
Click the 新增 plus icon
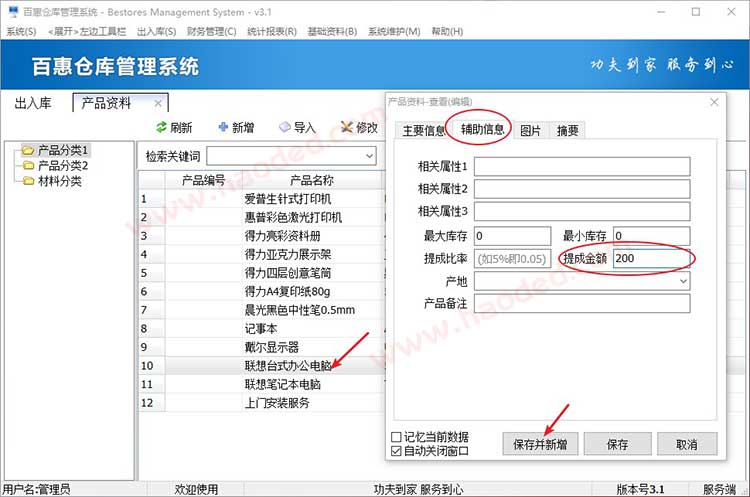coord(223,128)
